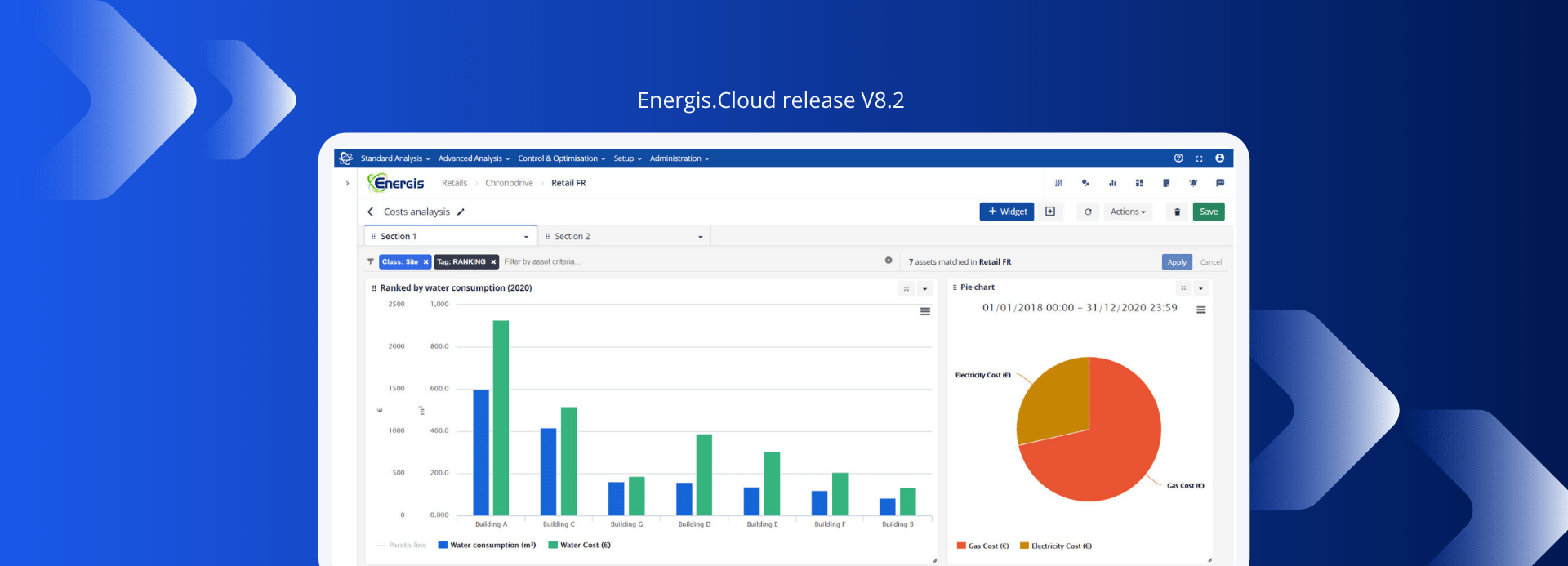Open Setup menu
This screenshot has height=566, width=1568.
click(627, 158)
